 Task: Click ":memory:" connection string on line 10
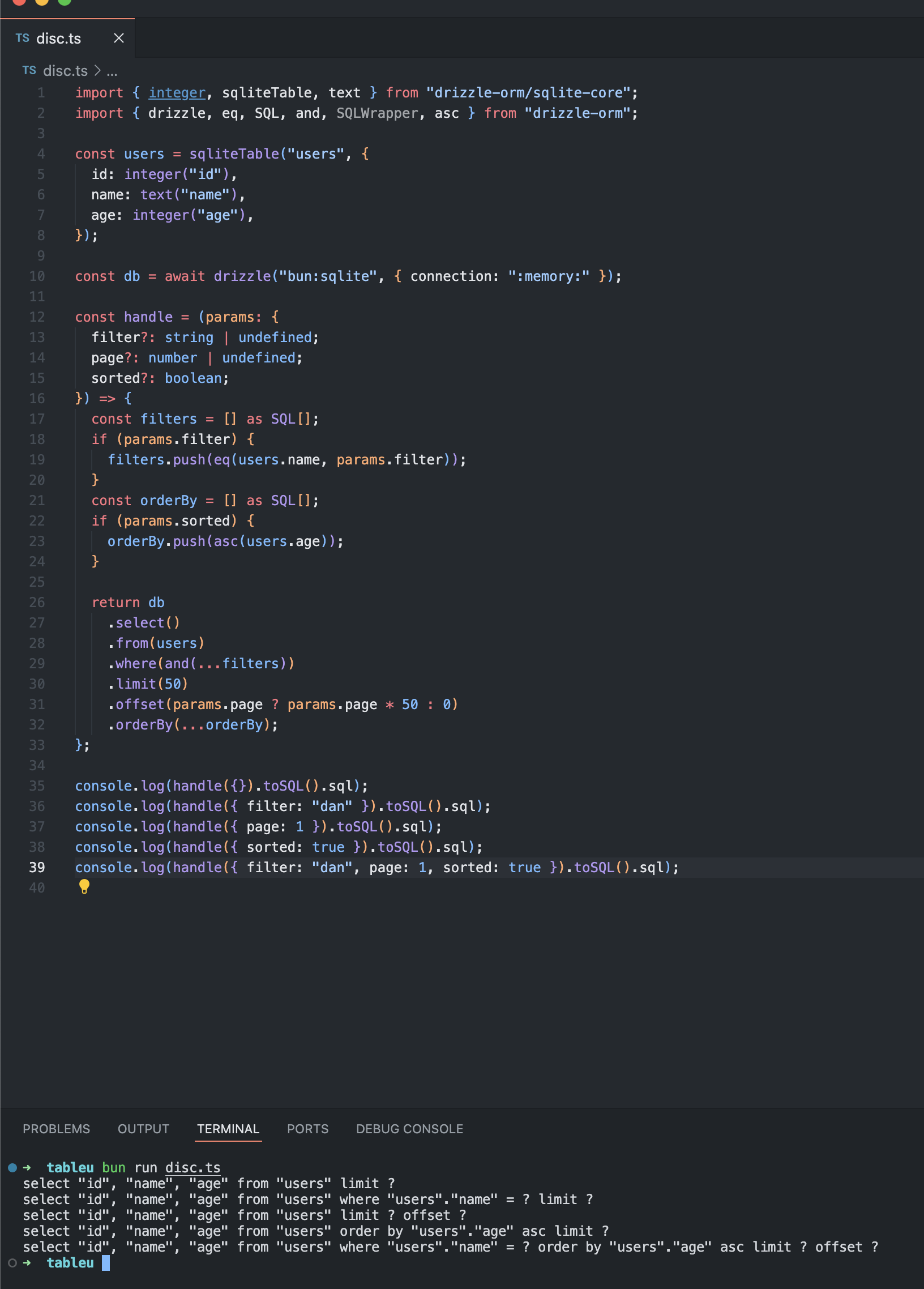(x=549, y=276)
